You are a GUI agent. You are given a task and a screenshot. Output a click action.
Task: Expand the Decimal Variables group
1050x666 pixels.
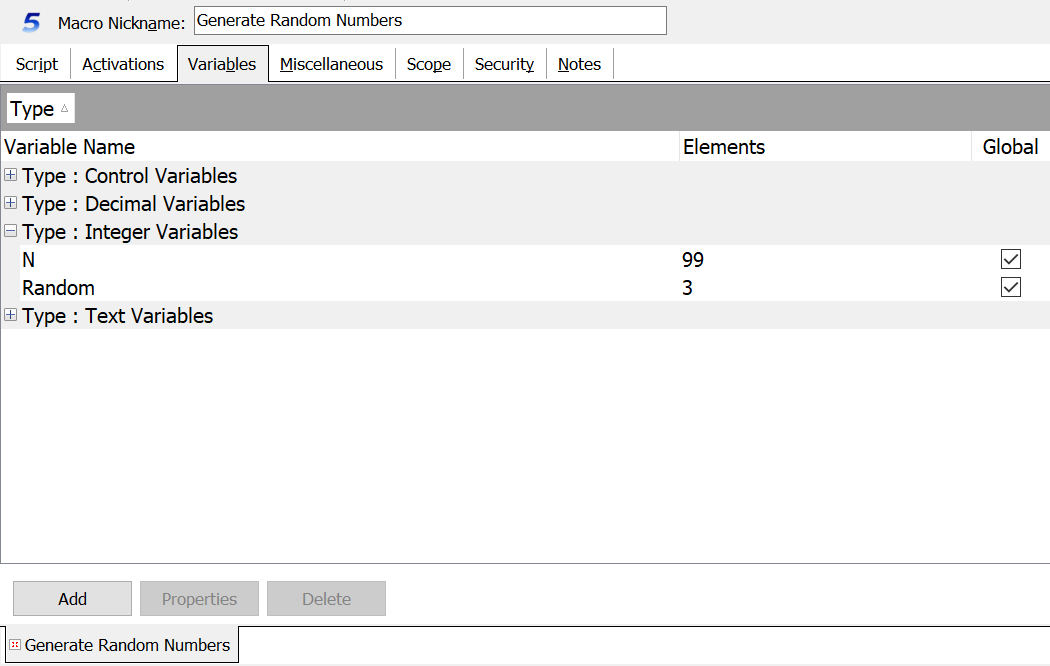pos(11,204)
